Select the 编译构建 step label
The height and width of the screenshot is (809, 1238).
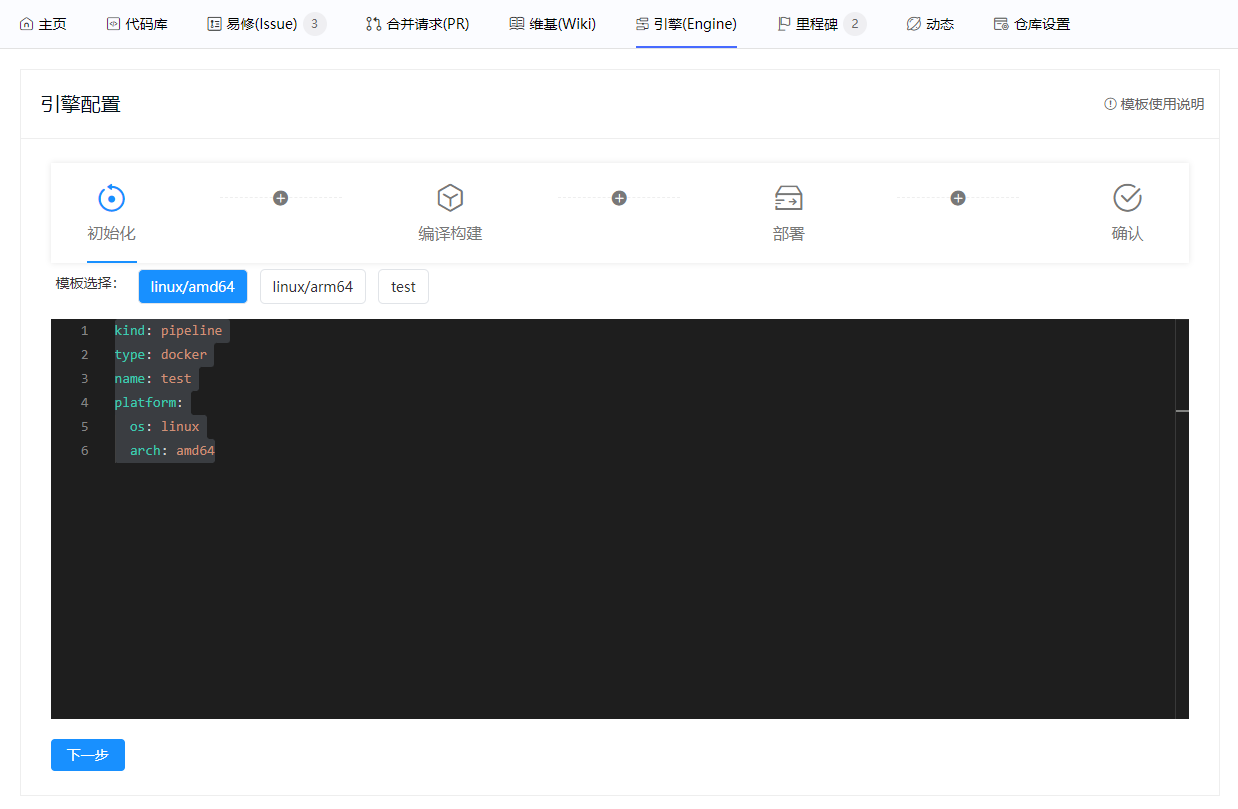(450, 234)
